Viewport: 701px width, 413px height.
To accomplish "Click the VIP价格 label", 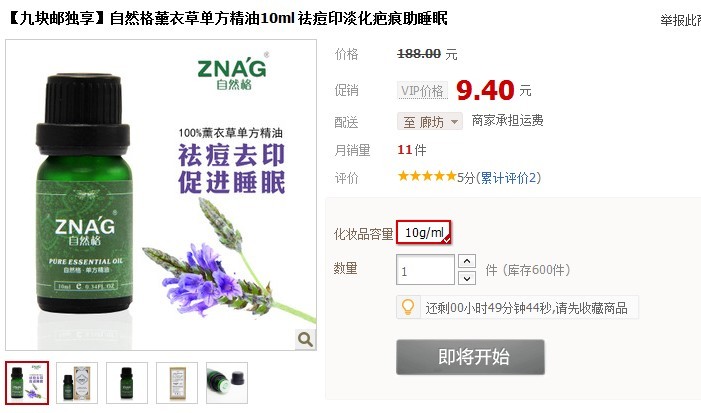I will (x=422, y=91).
